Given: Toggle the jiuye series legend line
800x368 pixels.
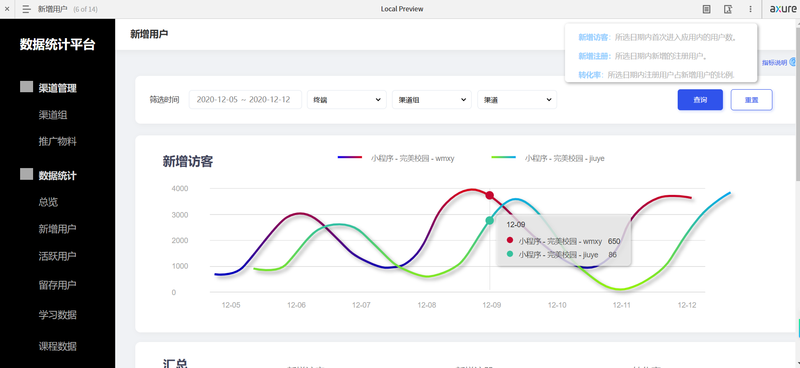Looking at the screenshot, I should 504,157.
